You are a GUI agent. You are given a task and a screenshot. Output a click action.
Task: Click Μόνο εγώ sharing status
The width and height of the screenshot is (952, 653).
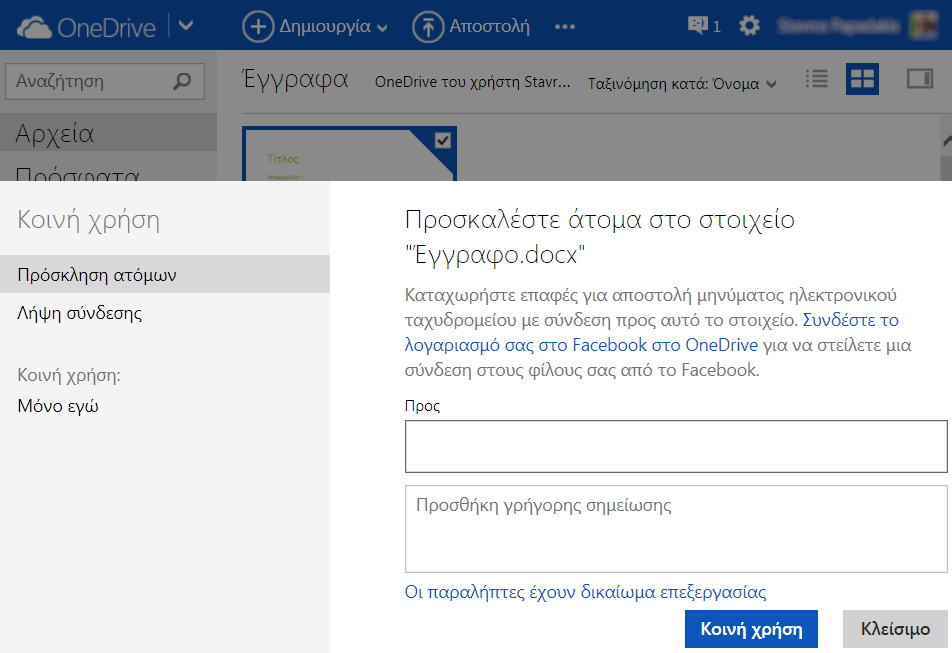click(58, 405)
